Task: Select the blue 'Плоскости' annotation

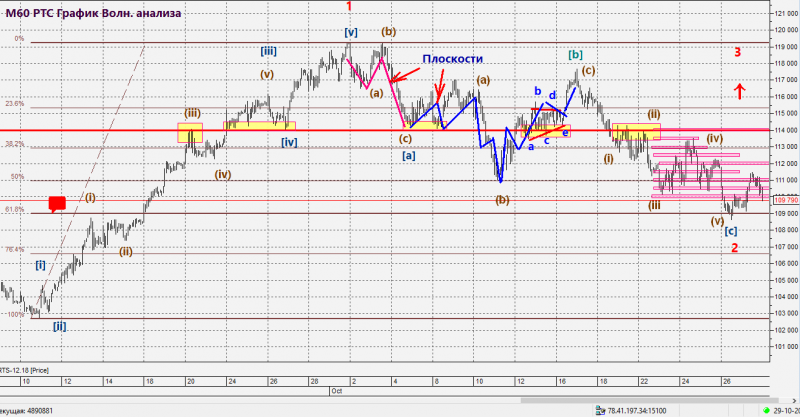Action: (x=453, y=59)
